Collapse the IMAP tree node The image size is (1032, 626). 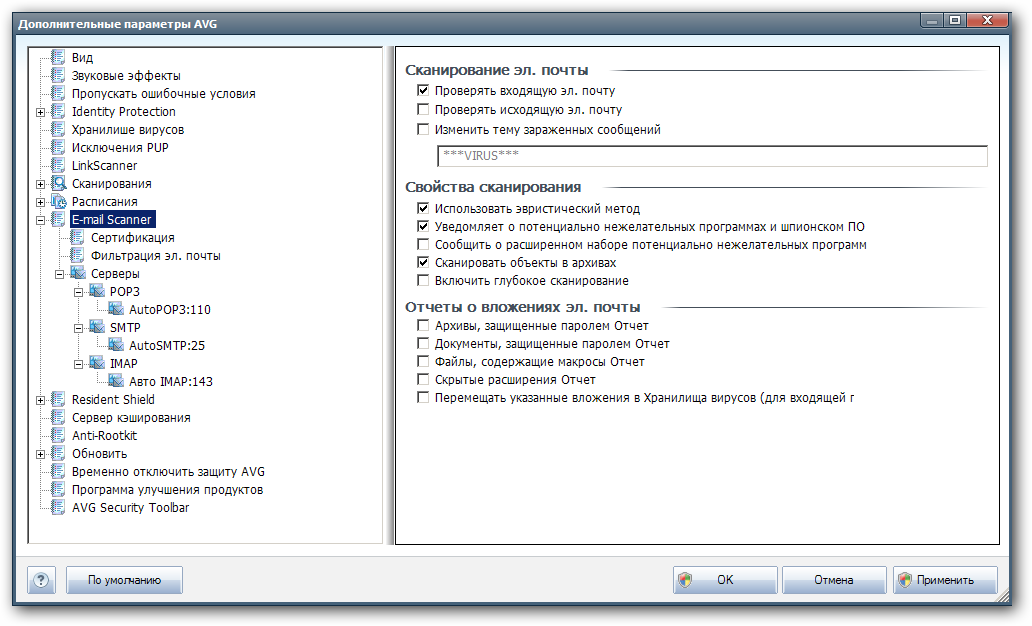click(x=79, y=363)
